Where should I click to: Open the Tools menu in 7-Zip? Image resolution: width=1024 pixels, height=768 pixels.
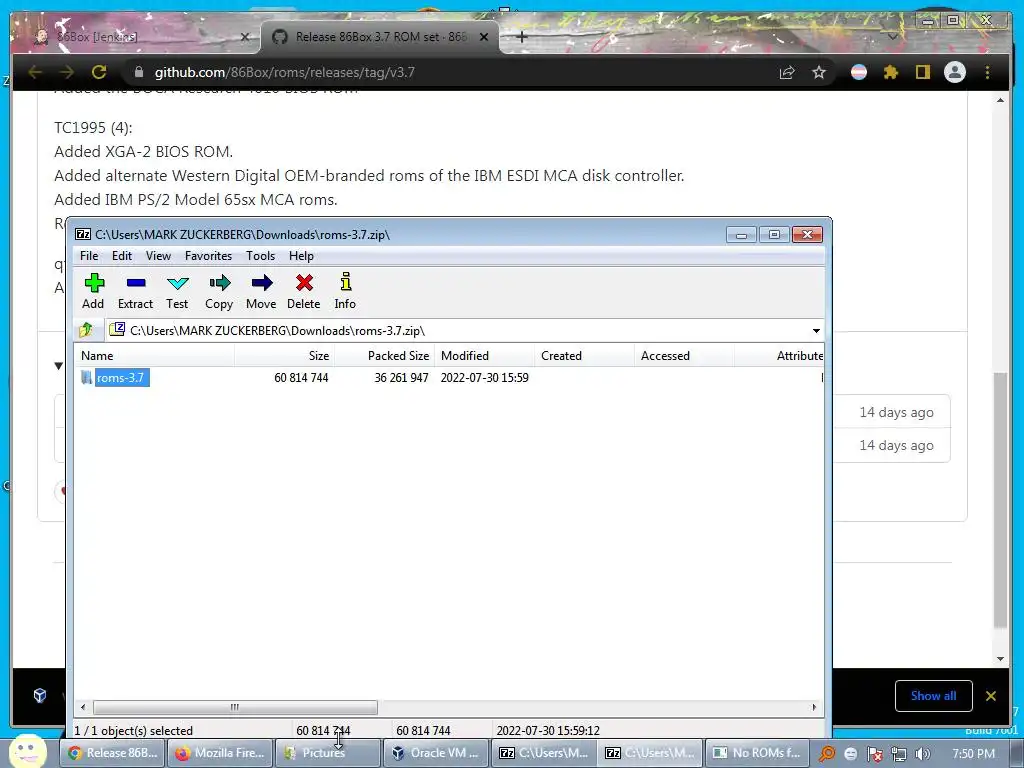pyautogui.click(x=261, y=256)
